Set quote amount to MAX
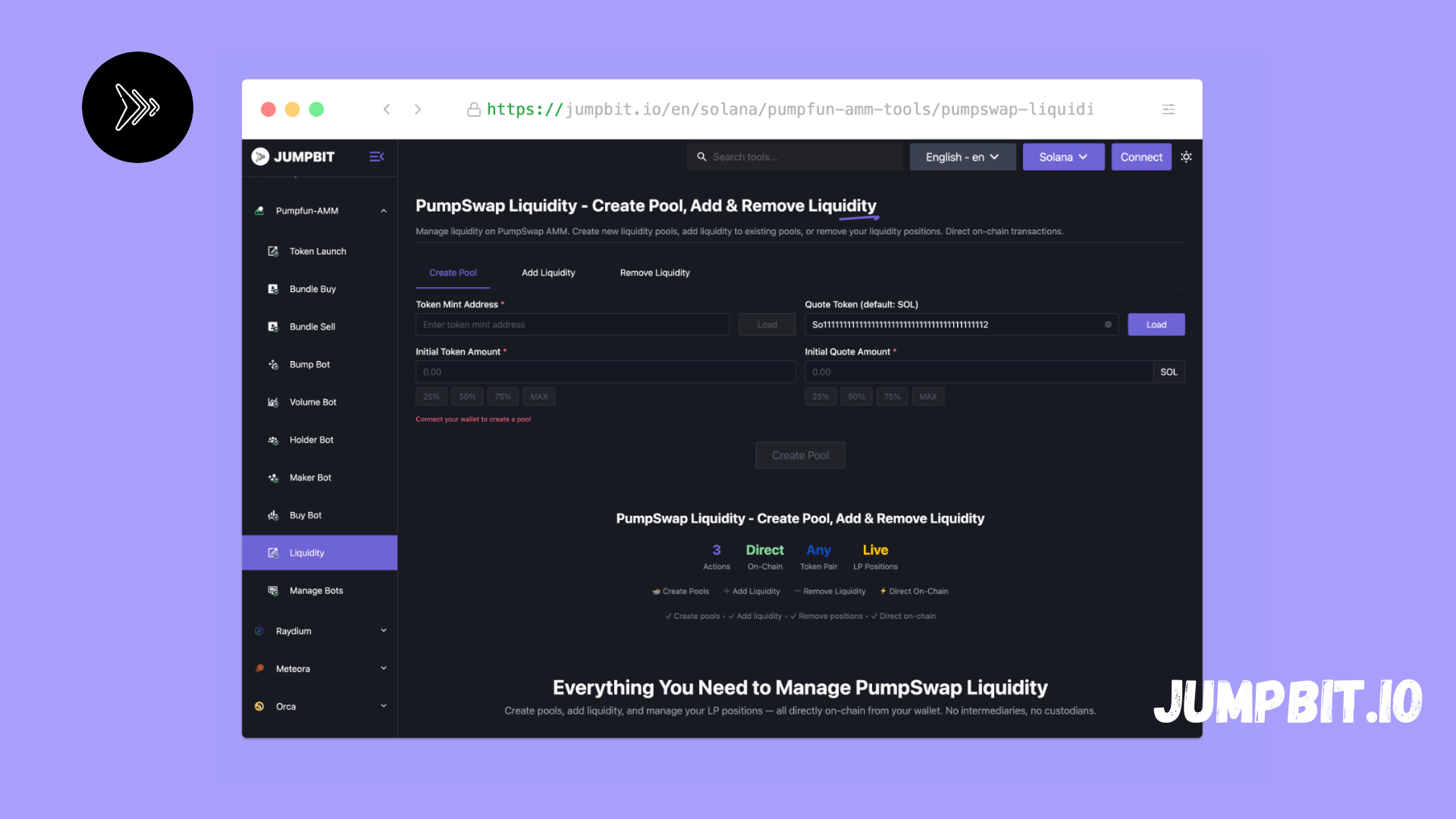Screen dimensions: 1456x819 [928, 397]
